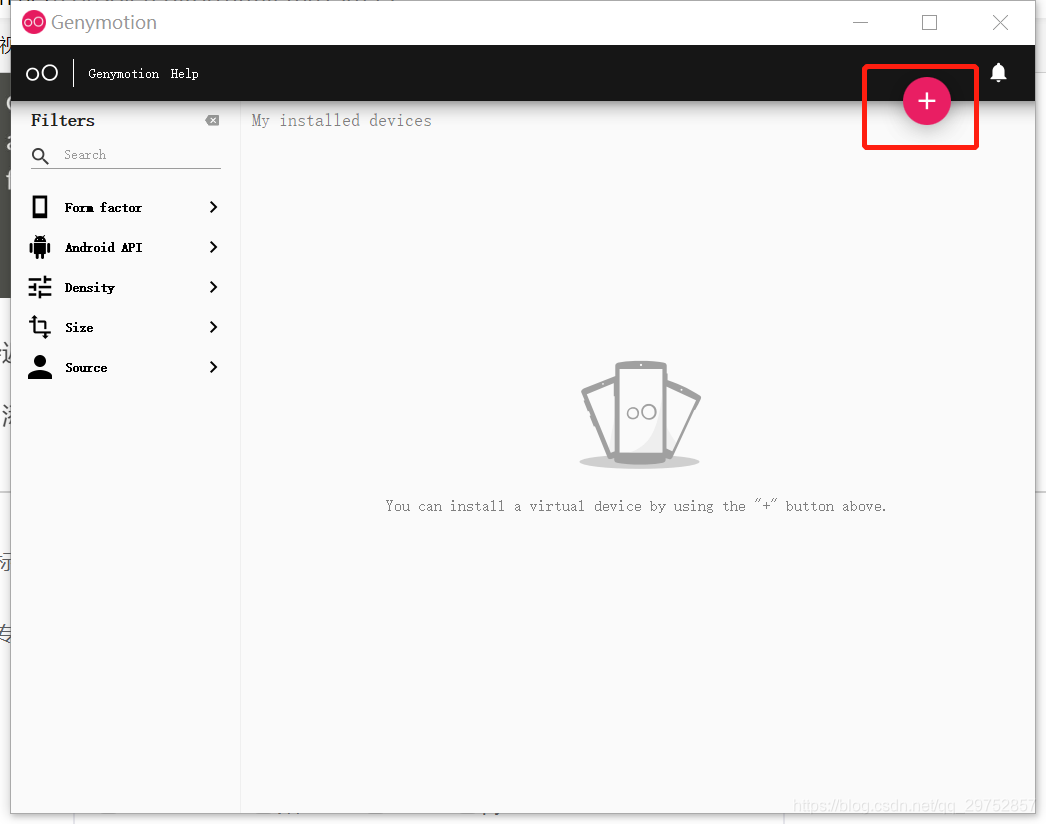
Task: Close the Genymotion window
Action: [x=1000, y=23]
